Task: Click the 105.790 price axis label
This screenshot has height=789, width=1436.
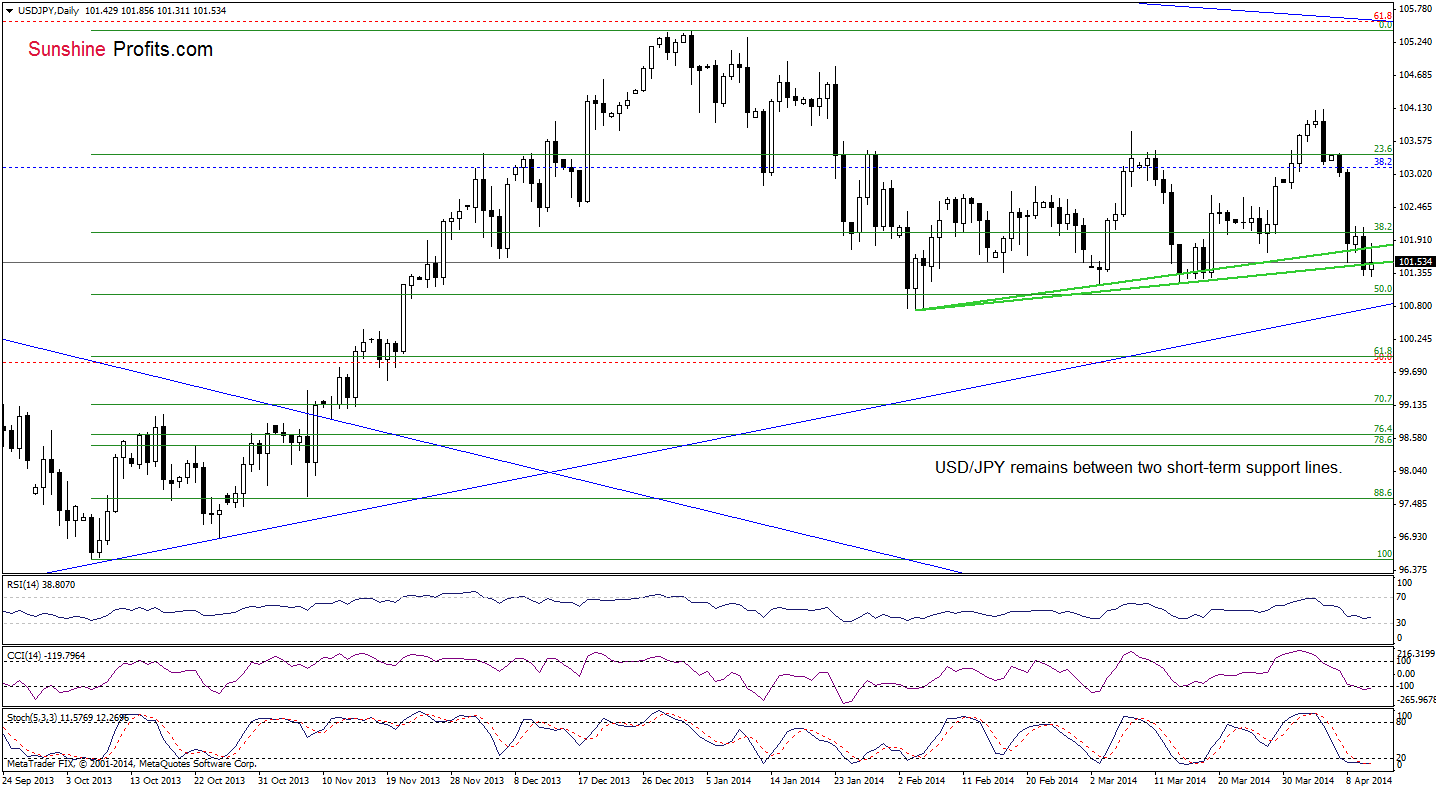Action: [x=1414, y=9]
